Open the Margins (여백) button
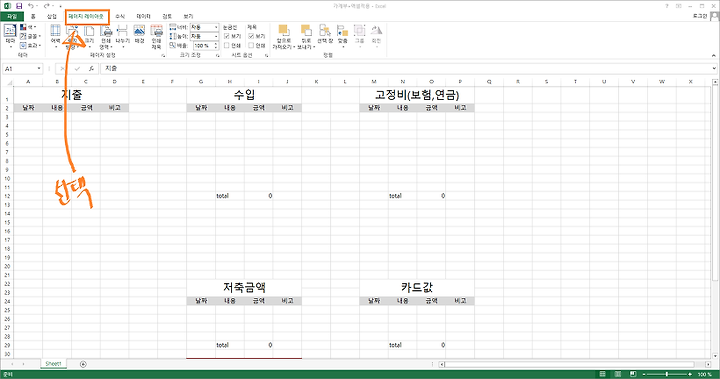 pyautogui.click(x=56, y=36)
